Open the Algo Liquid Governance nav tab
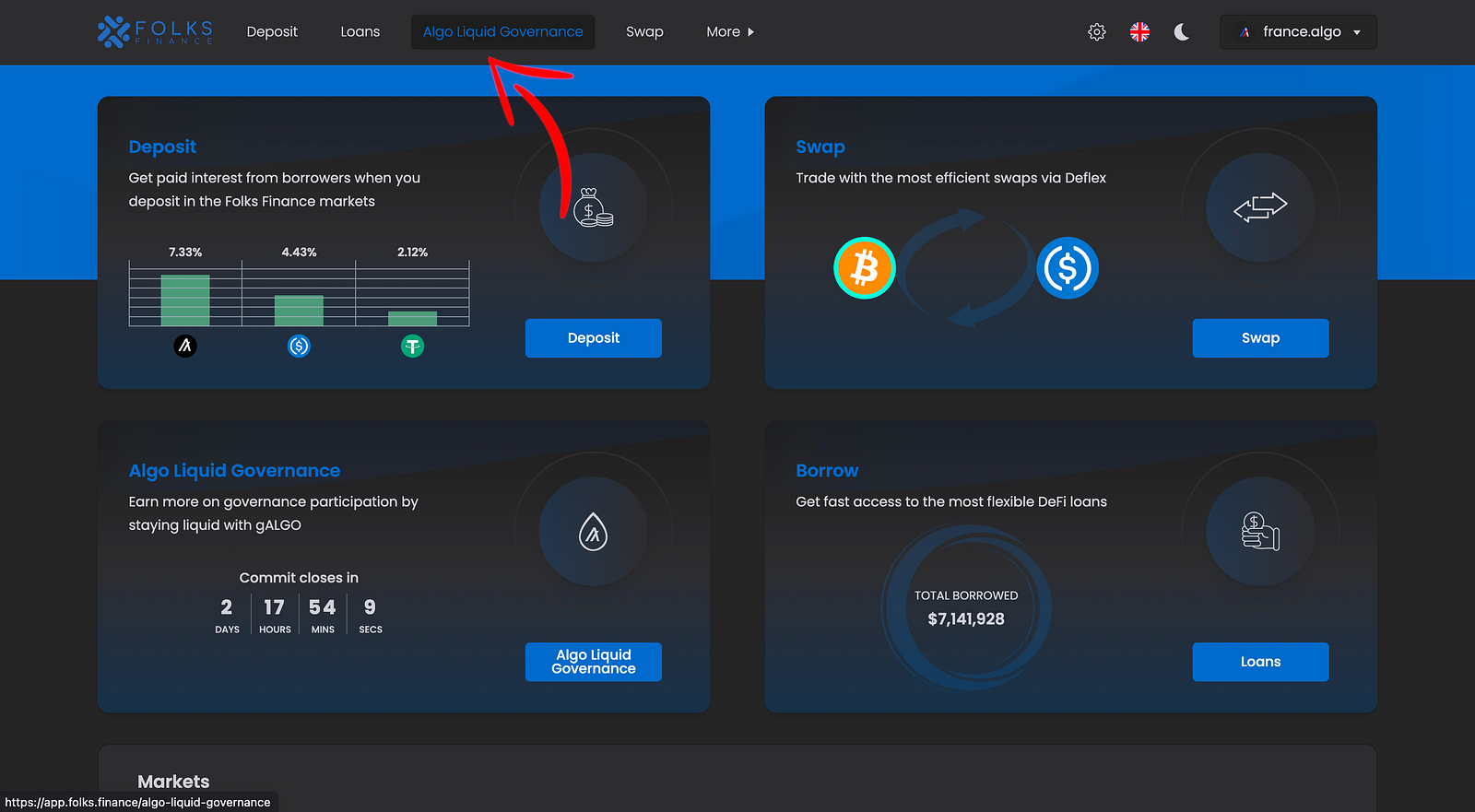This screenshot has height=812, width=1475. click(502, 32)
